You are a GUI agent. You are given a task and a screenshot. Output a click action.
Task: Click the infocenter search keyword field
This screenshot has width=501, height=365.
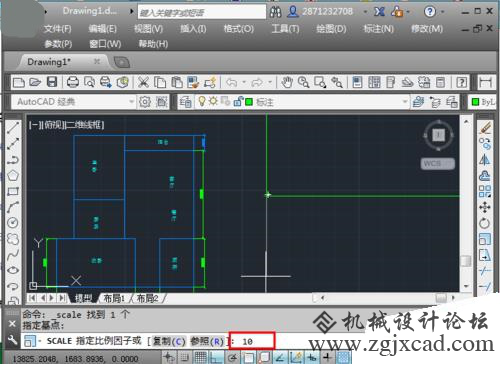(x=202, y=12)
